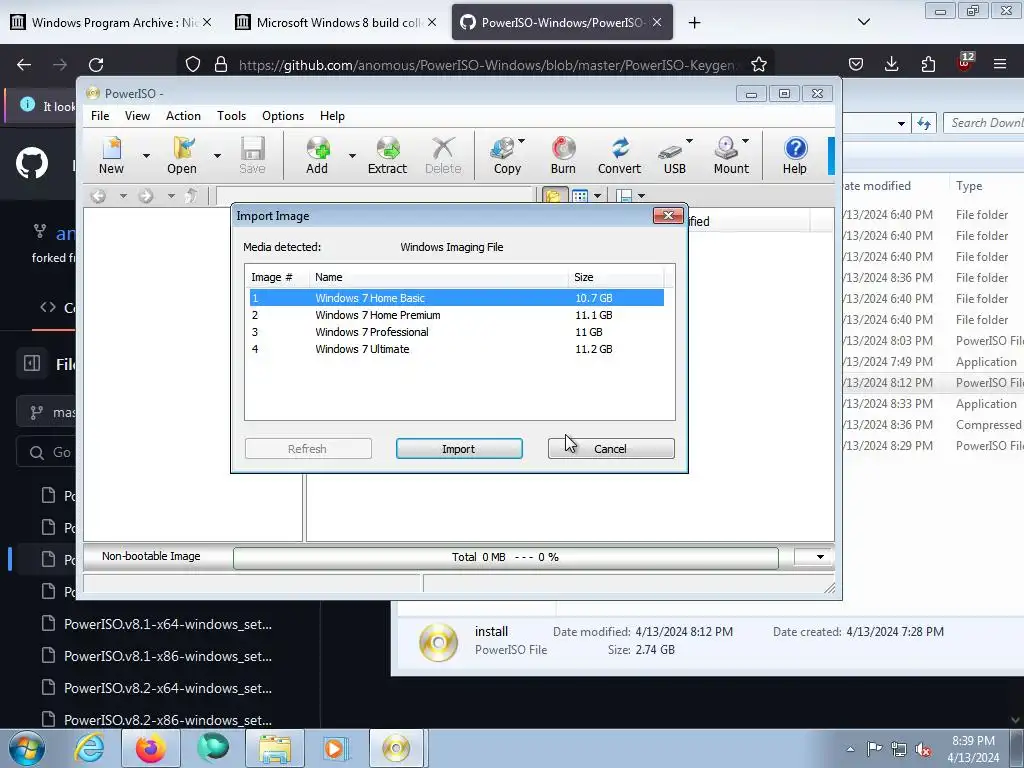Viewport: 1024px width, 768px height.
Task: Click the Back navigation arrow in PowerISO
Action: click(98, 196)
